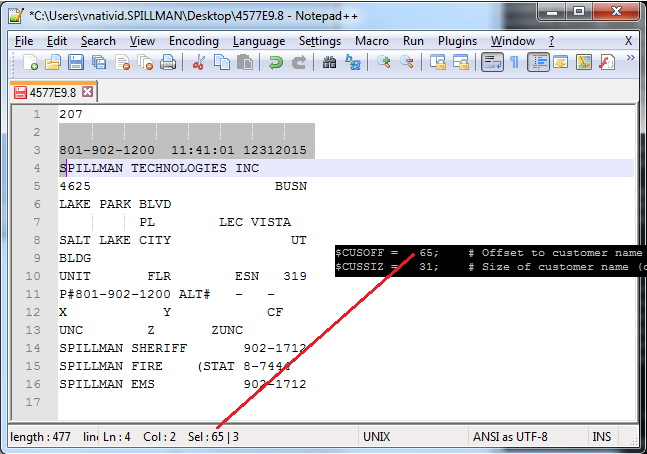Viewport: 647px width, 454px height.
Task: Click the UNIX line-ending status field
Action: (x=376, y=437)
